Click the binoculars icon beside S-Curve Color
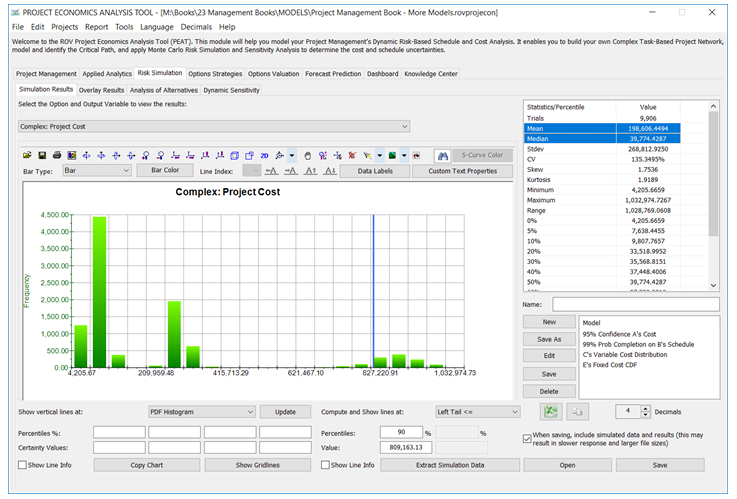The height and width of the screenshot is (499, 737). click(442, 156)
